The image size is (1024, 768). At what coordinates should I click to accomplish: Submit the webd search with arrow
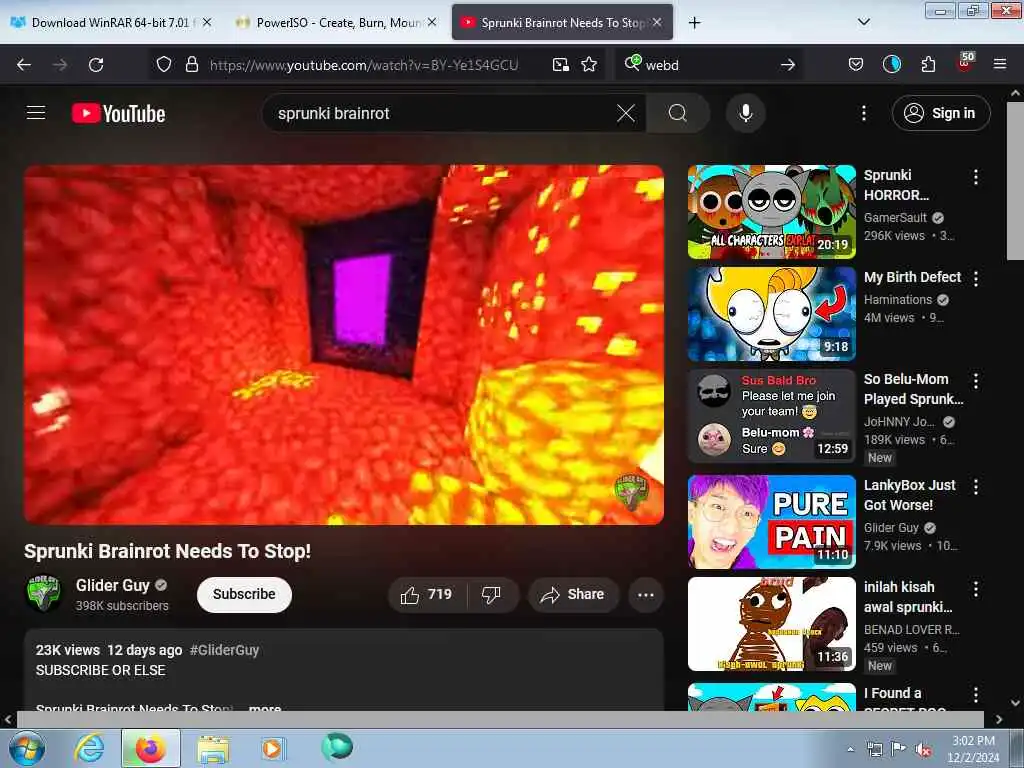click(788, 65)
